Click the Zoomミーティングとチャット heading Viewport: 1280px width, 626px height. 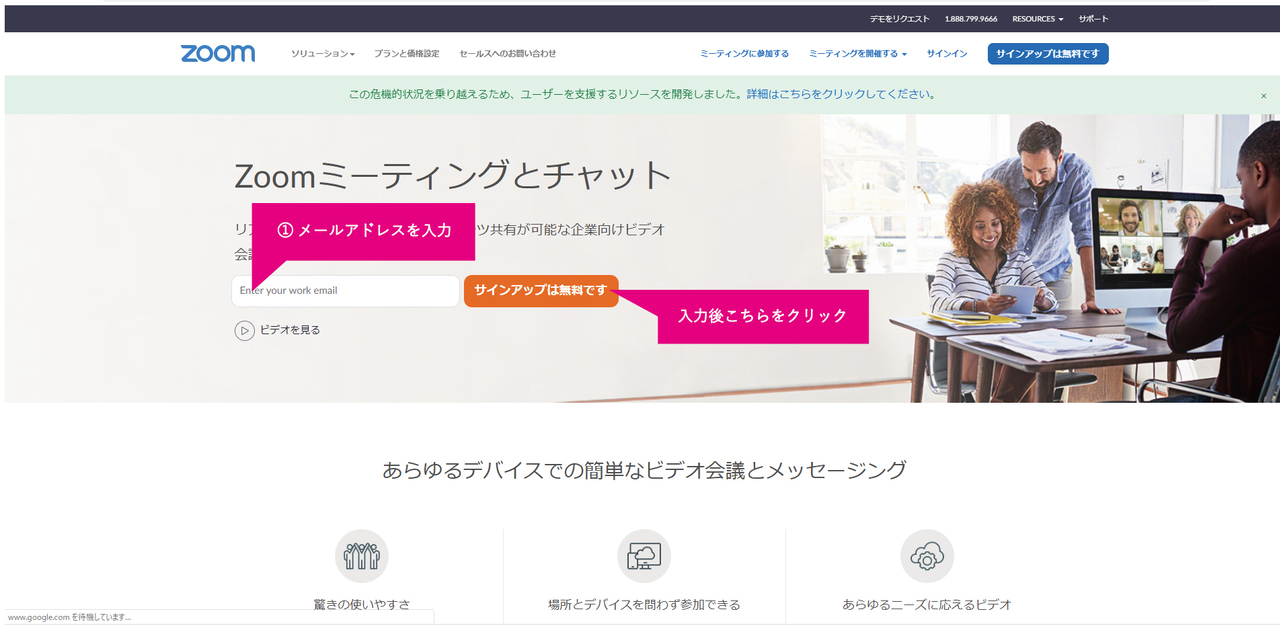click(453, 175)
